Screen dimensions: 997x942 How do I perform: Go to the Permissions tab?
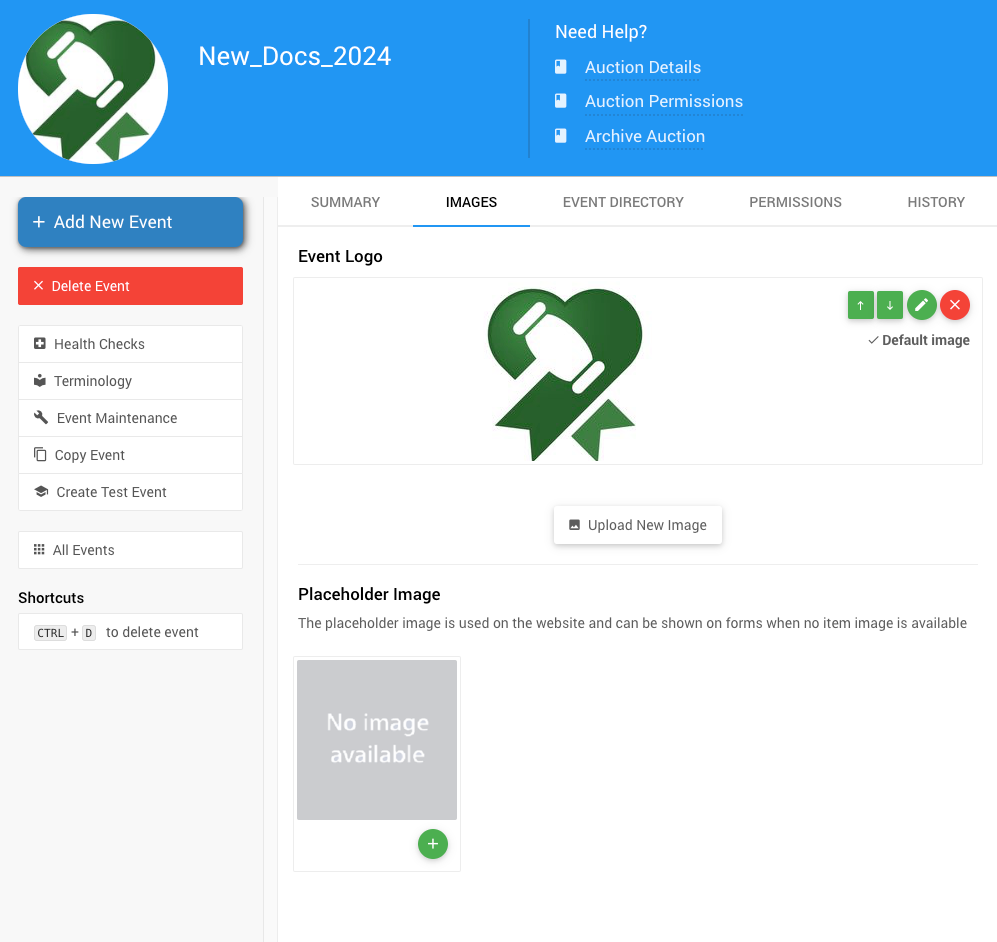pyautogui.click(x=795, y=202)
